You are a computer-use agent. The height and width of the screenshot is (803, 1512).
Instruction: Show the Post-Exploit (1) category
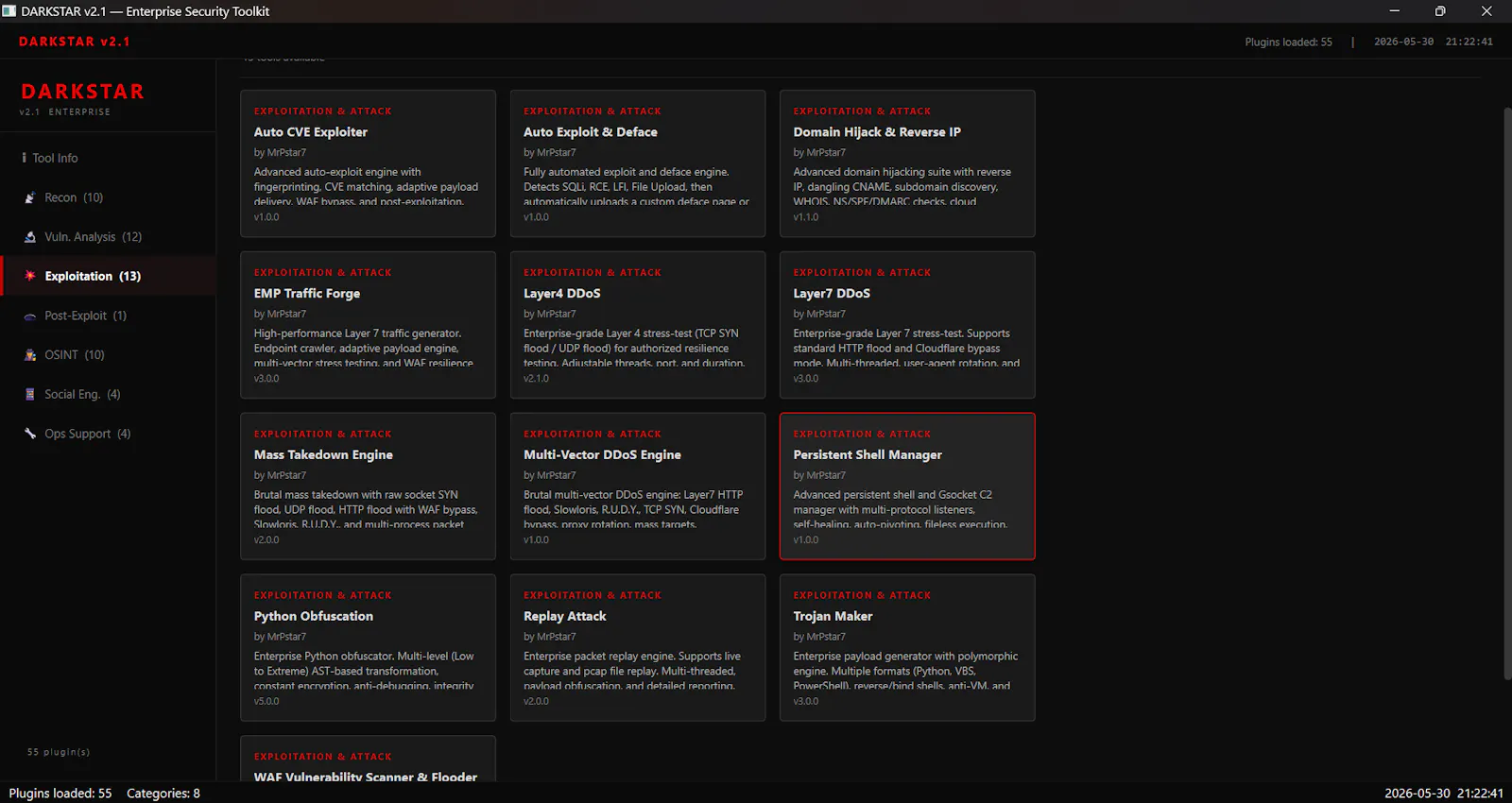[108, 316]
